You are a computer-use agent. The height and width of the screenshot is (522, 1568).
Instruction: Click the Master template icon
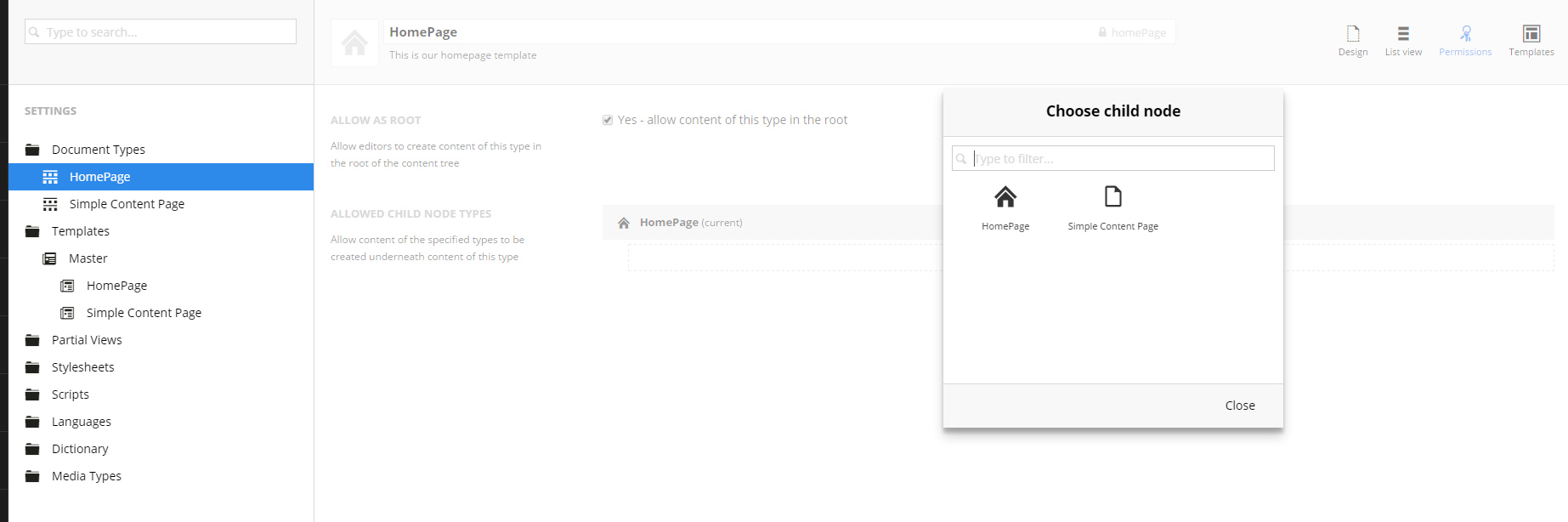pos(50,258)
